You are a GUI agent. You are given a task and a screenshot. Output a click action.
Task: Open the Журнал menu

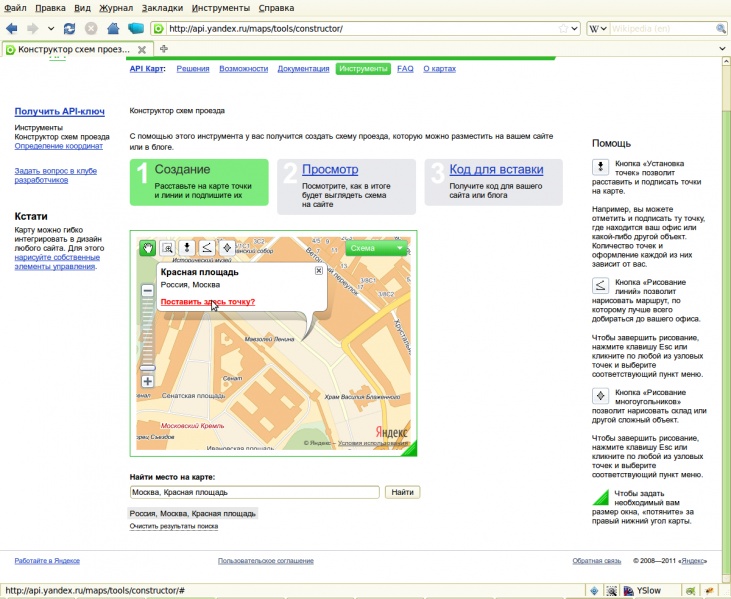(116, 8)
